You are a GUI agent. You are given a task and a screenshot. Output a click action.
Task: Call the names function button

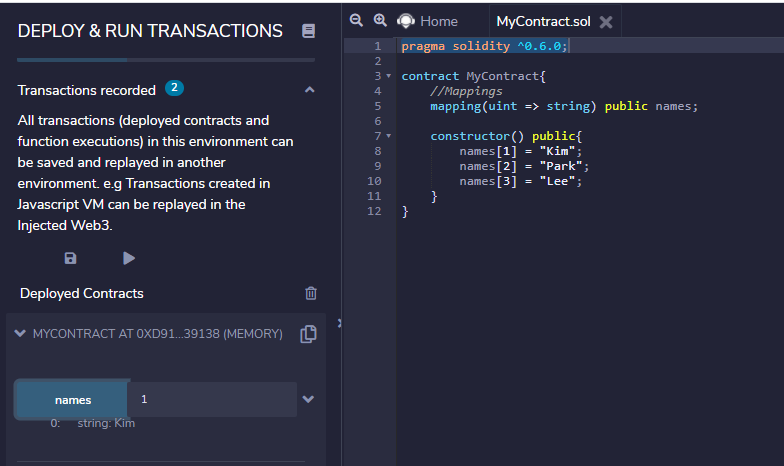click(x=72, y=400)
